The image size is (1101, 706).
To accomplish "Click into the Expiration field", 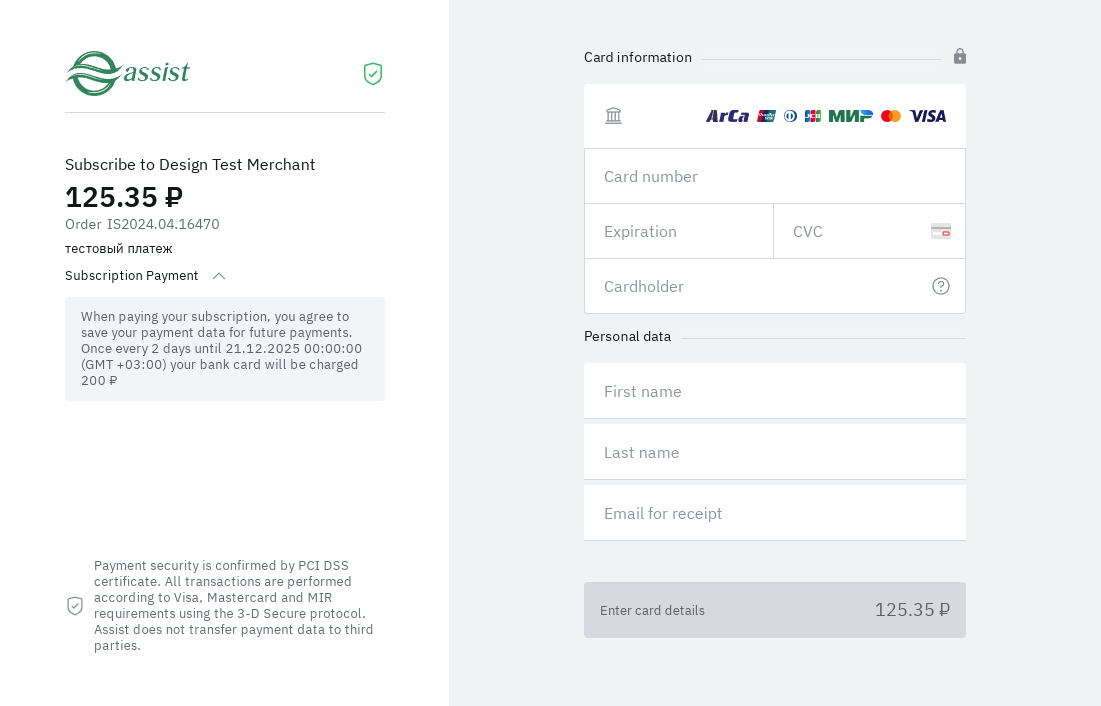I will click(x=678, y=231).
